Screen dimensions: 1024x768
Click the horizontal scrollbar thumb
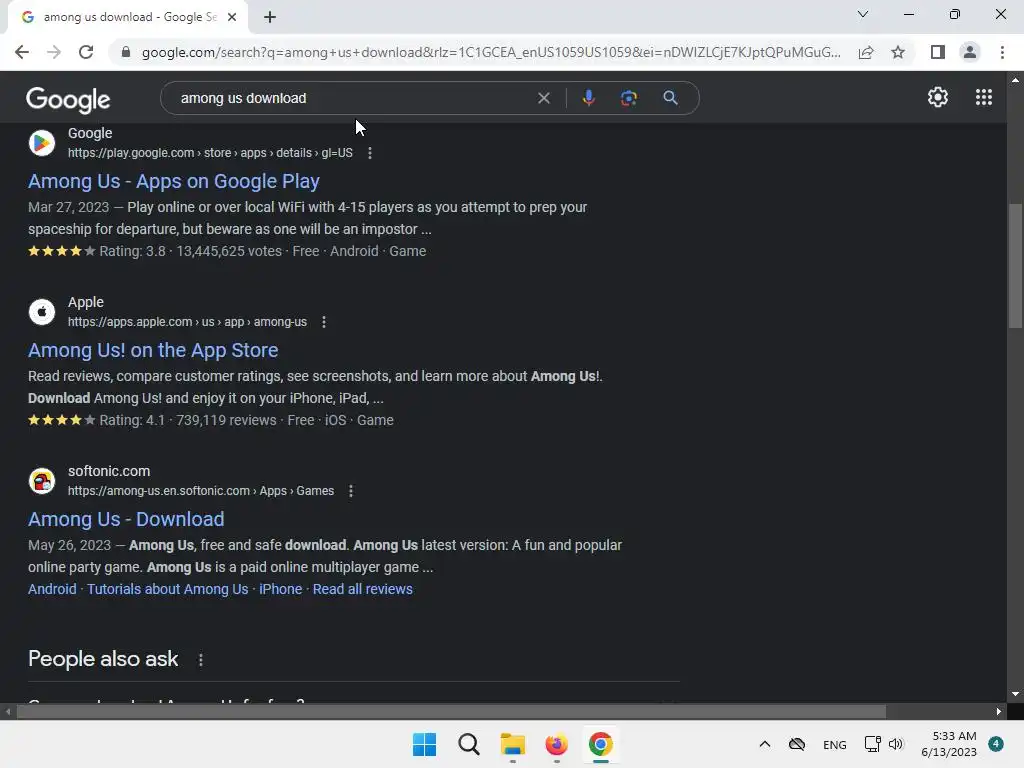pos(451,711)
